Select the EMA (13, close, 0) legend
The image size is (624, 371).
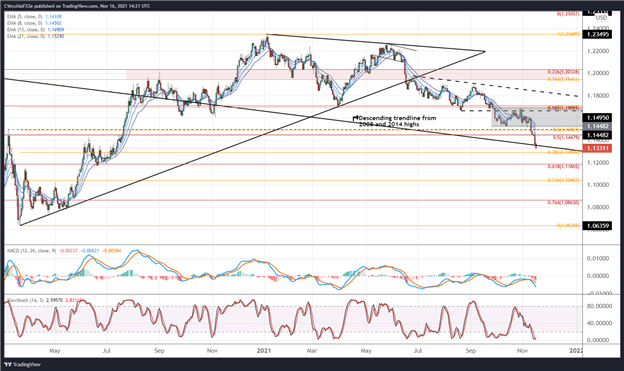[x=35, y=29]
